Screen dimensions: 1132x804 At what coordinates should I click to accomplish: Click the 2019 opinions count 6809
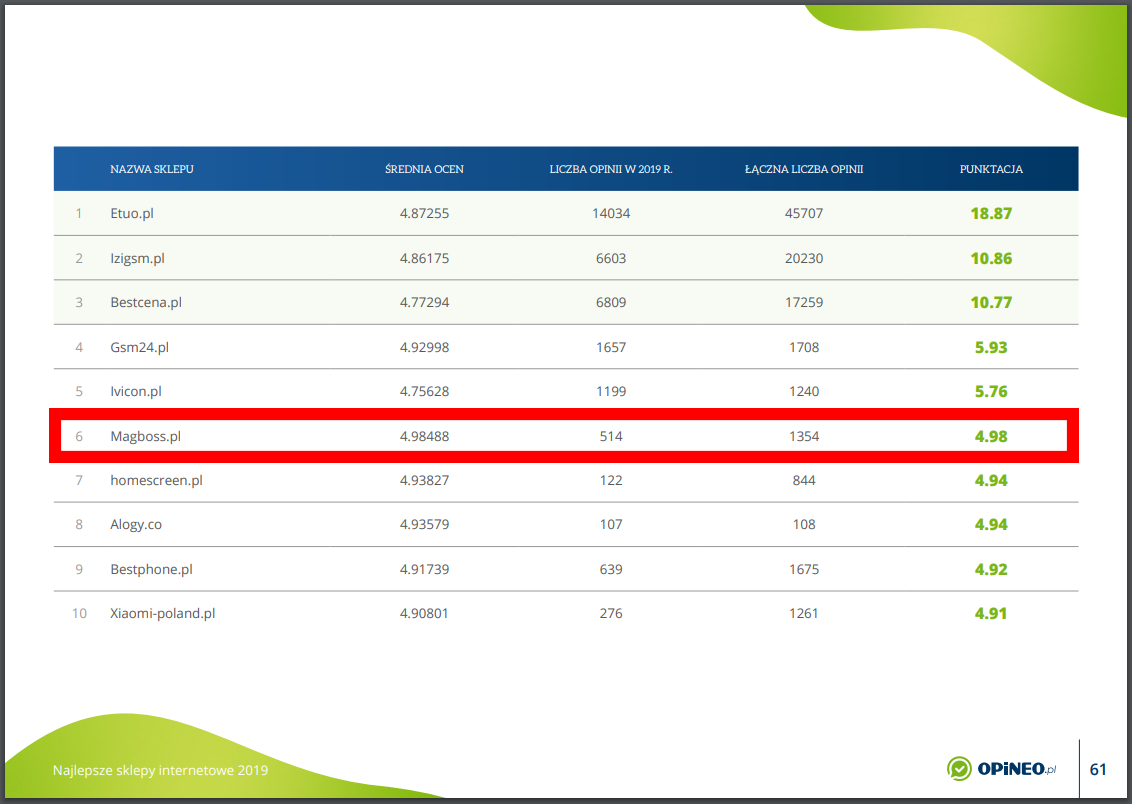pyautogui.click(x=611, y=302)
